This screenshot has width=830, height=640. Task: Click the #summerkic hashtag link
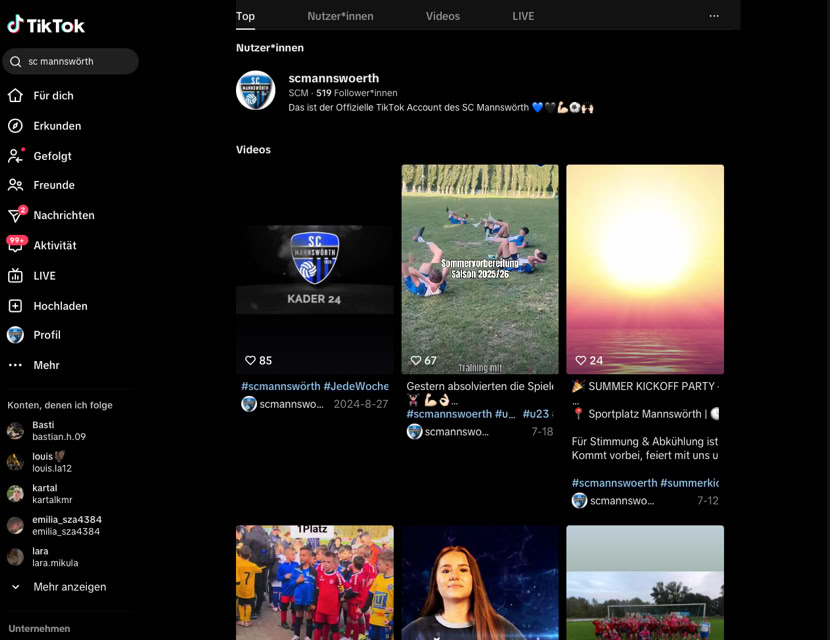[x=690, y=483]
